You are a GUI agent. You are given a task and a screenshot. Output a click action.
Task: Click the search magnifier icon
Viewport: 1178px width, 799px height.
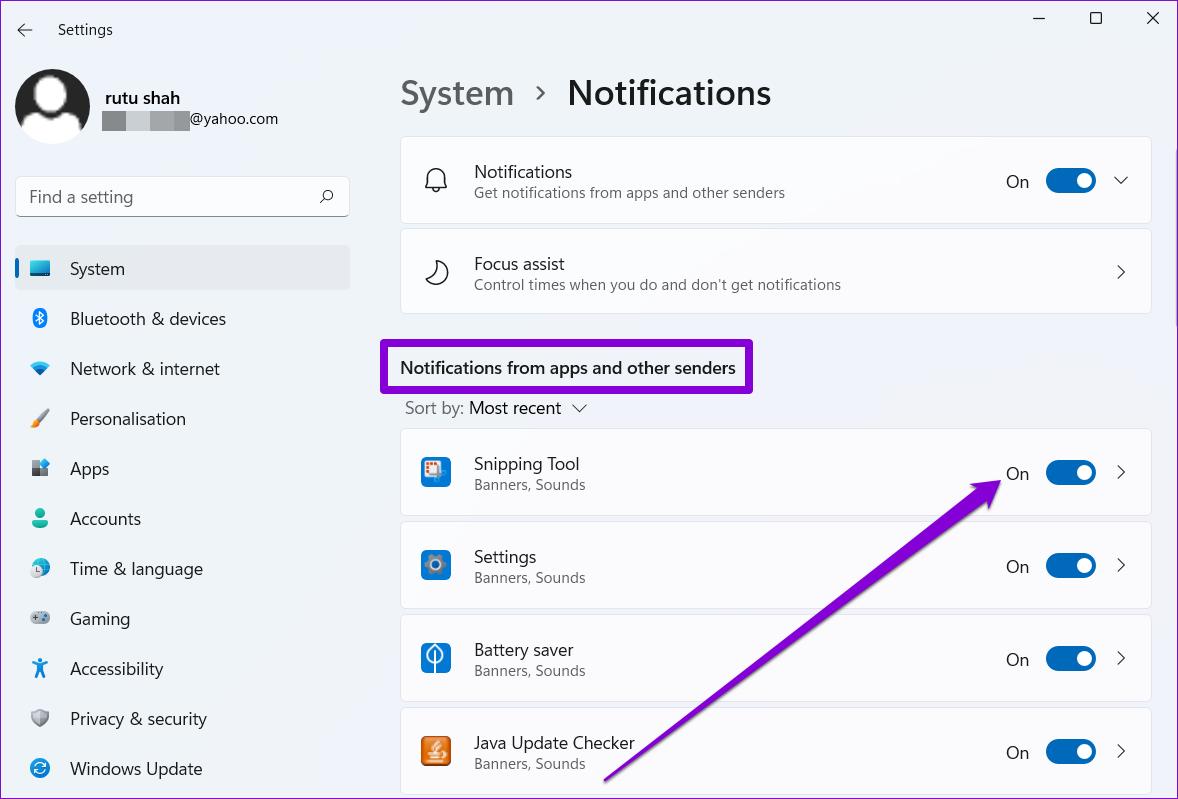[x=326, y=197]
